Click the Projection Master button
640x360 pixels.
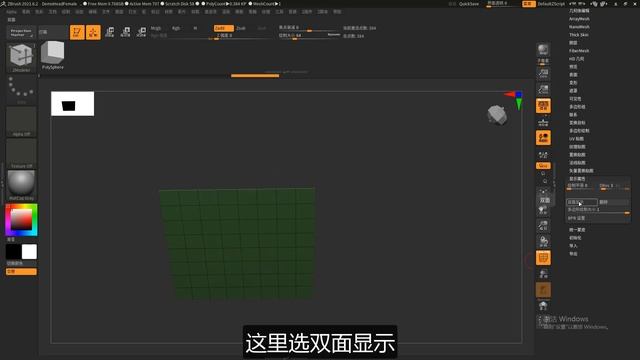click(x=21, y=33)
